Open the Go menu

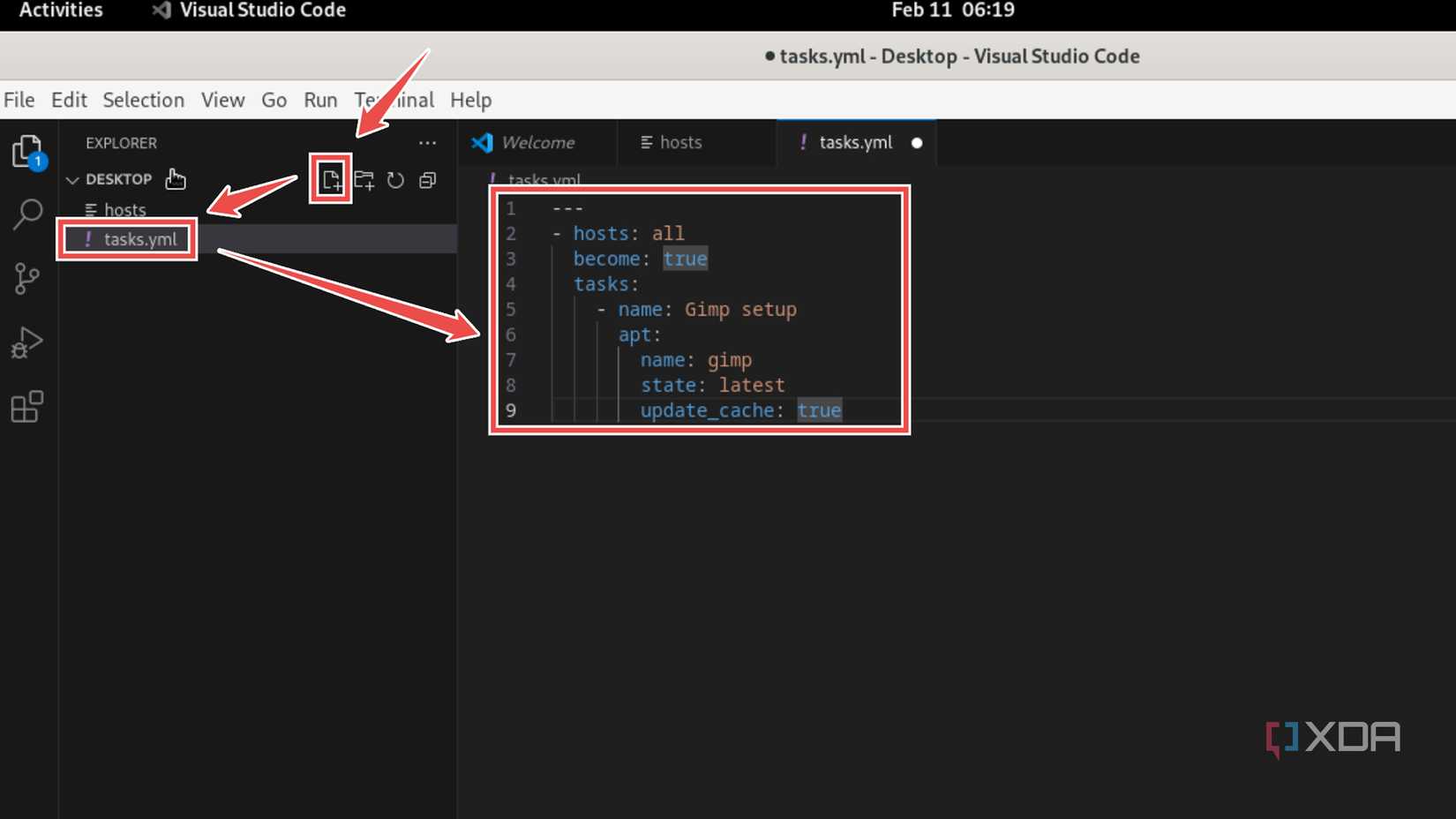point(274,100)
